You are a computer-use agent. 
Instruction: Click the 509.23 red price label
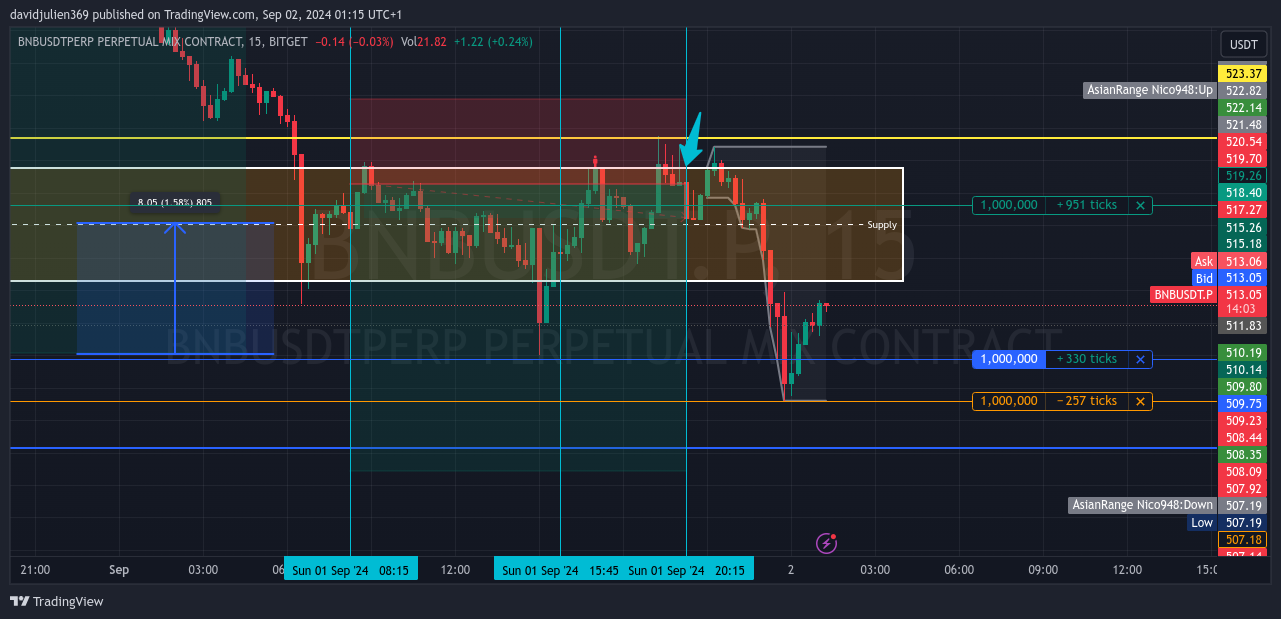1243,420
